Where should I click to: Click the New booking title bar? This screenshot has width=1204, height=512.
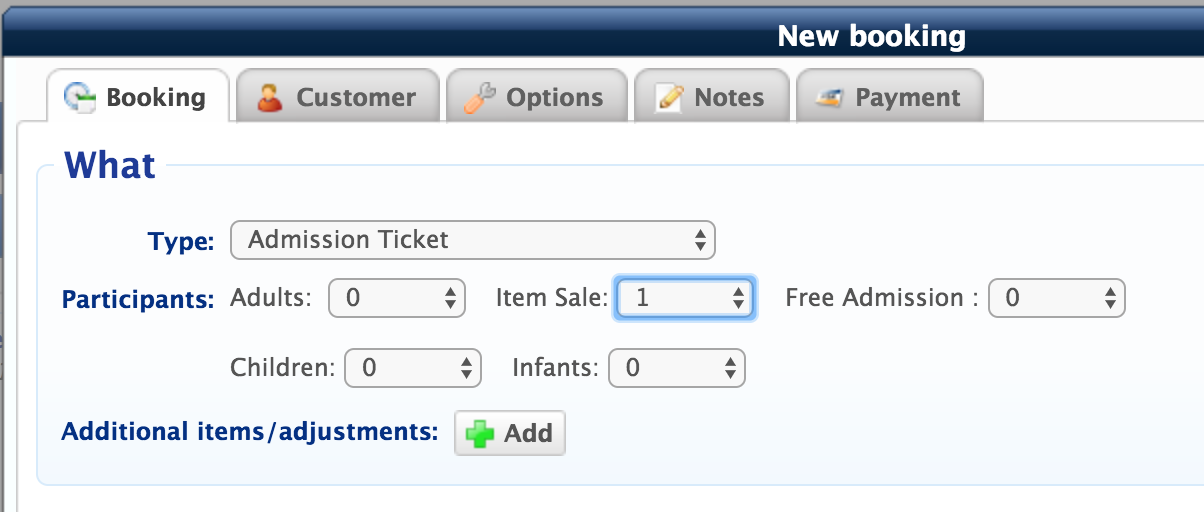(x=602, y=37)
